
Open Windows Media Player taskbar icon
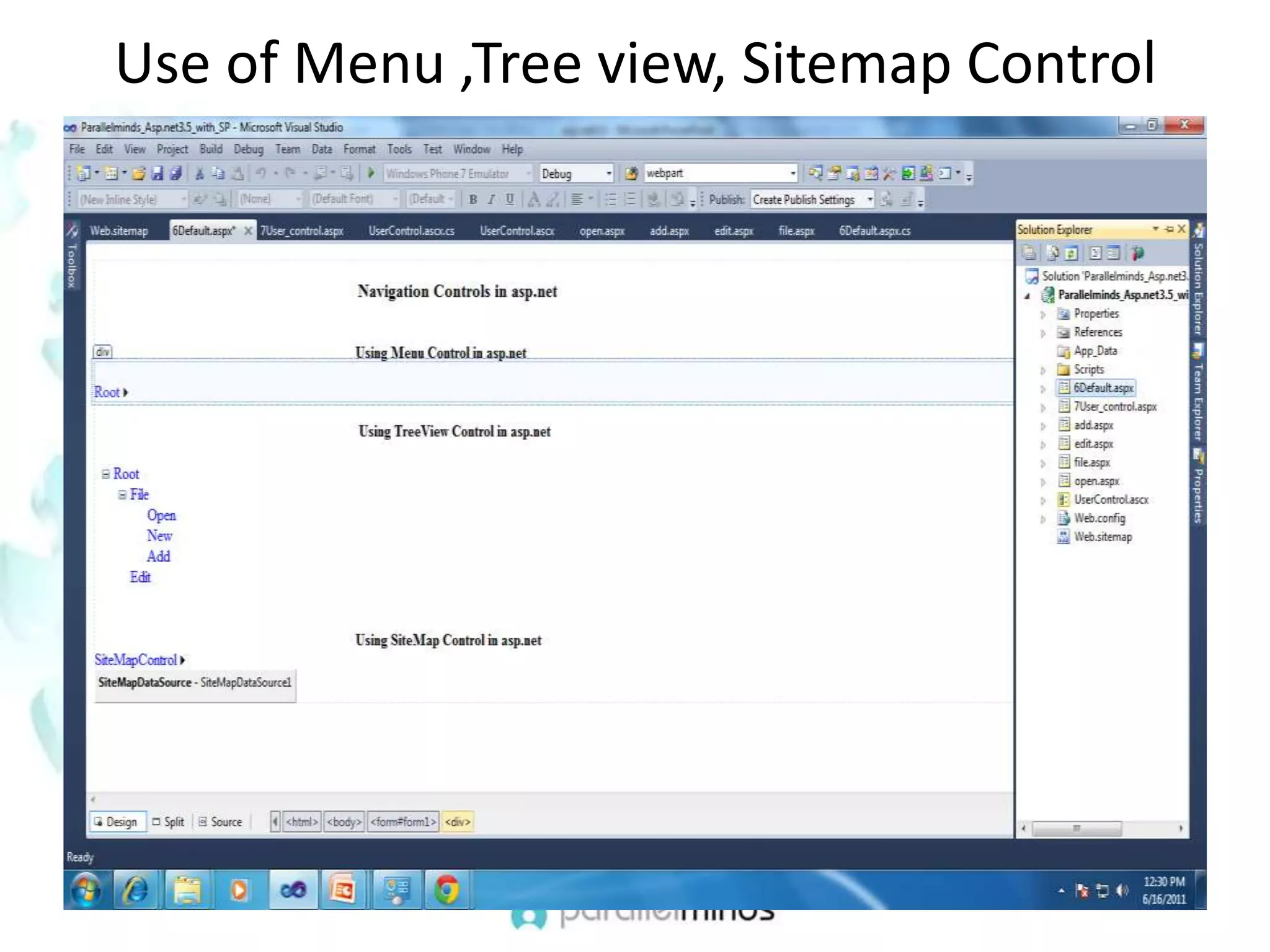pyautogui.click(x=239, y=890)
